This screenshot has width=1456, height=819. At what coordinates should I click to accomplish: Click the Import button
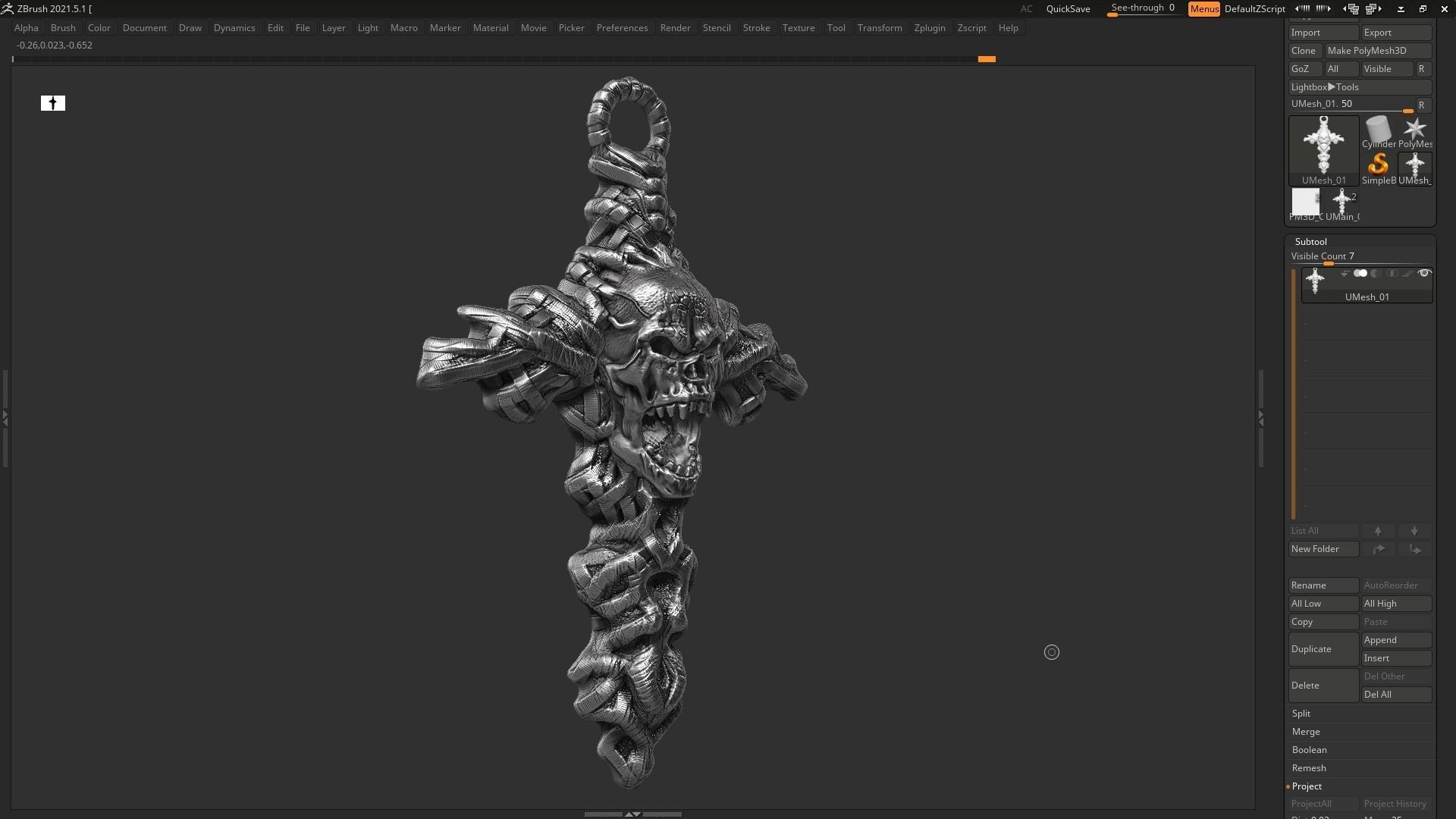point(1323,33)
